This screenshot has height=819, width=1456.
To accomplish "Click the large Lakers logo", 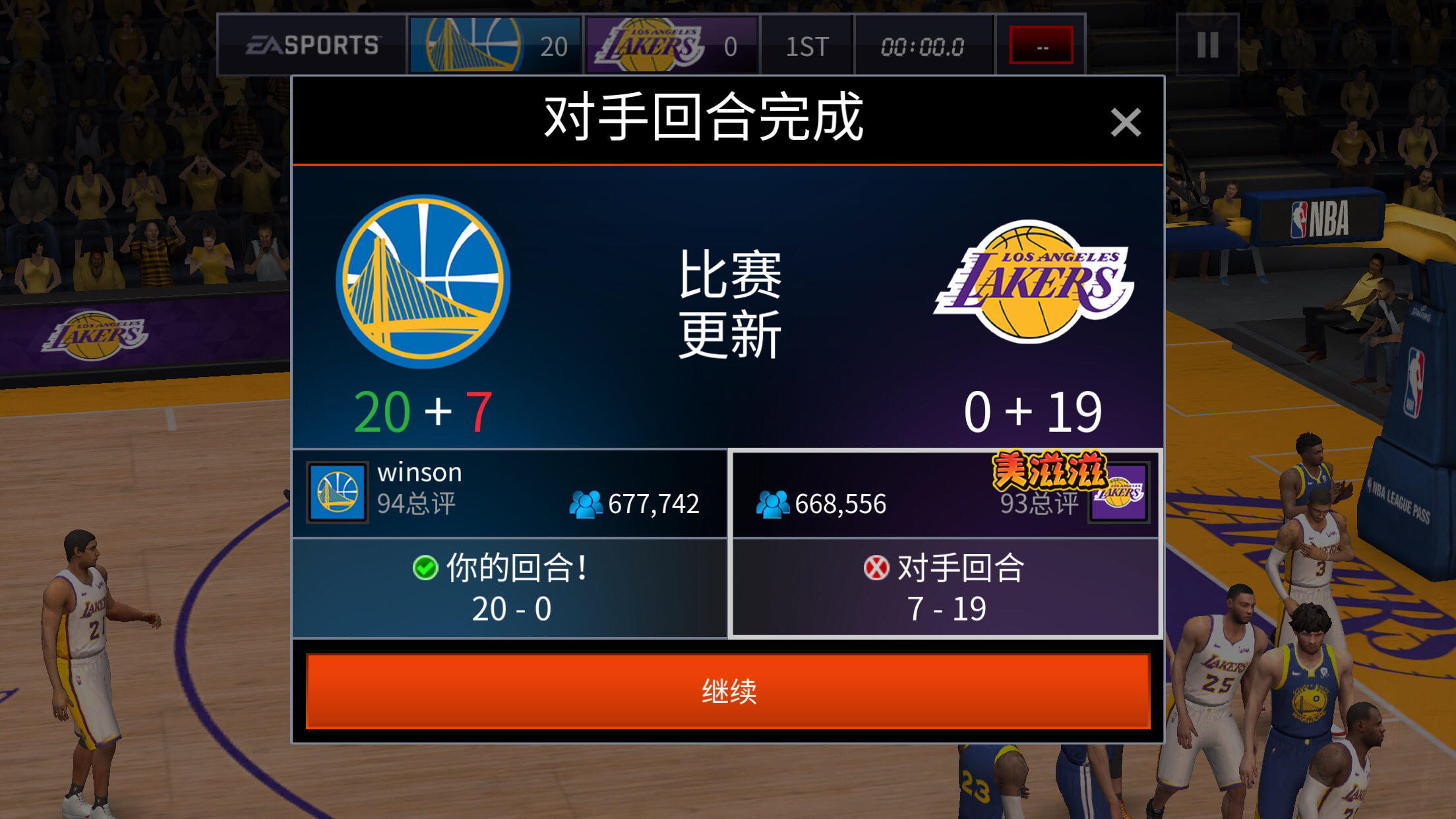I will 1034,282.
